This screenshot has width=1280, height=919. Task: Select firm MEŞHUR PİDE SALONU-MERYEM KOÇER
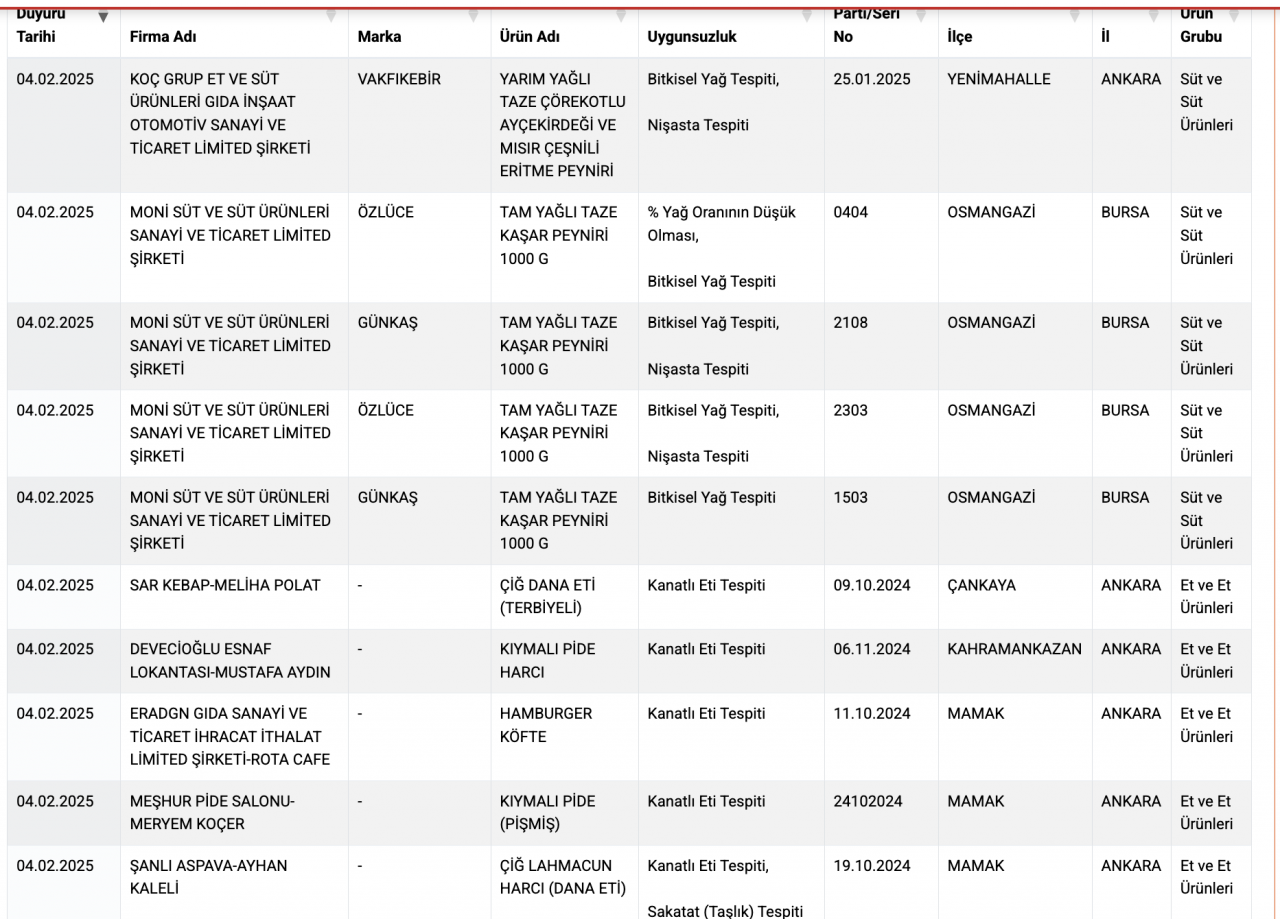coord(213,812)
